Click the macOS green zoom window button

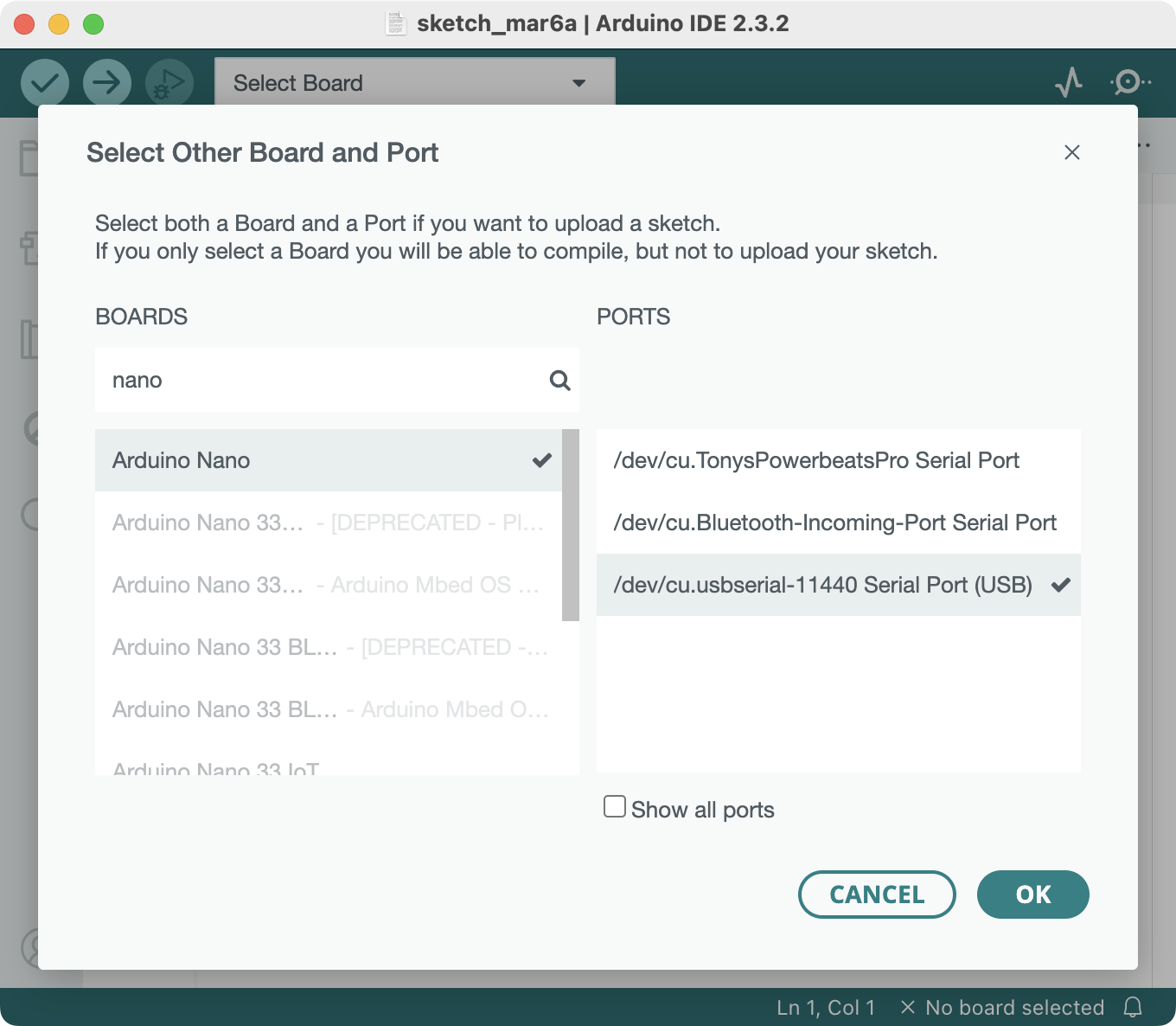coord(93,24)
